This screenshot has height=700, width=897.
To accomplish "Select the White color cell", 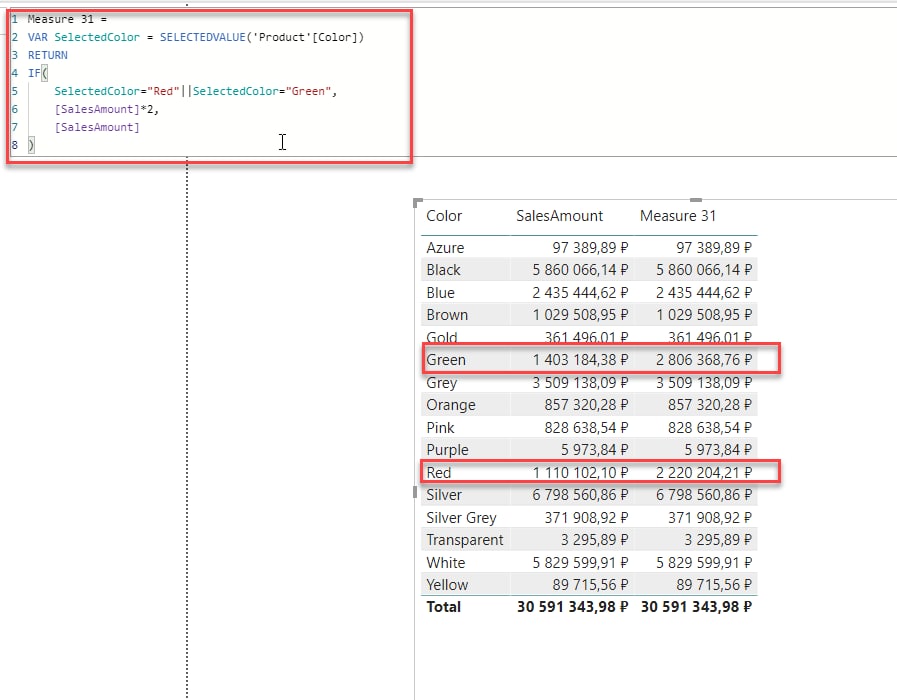I will click(446, 563).
